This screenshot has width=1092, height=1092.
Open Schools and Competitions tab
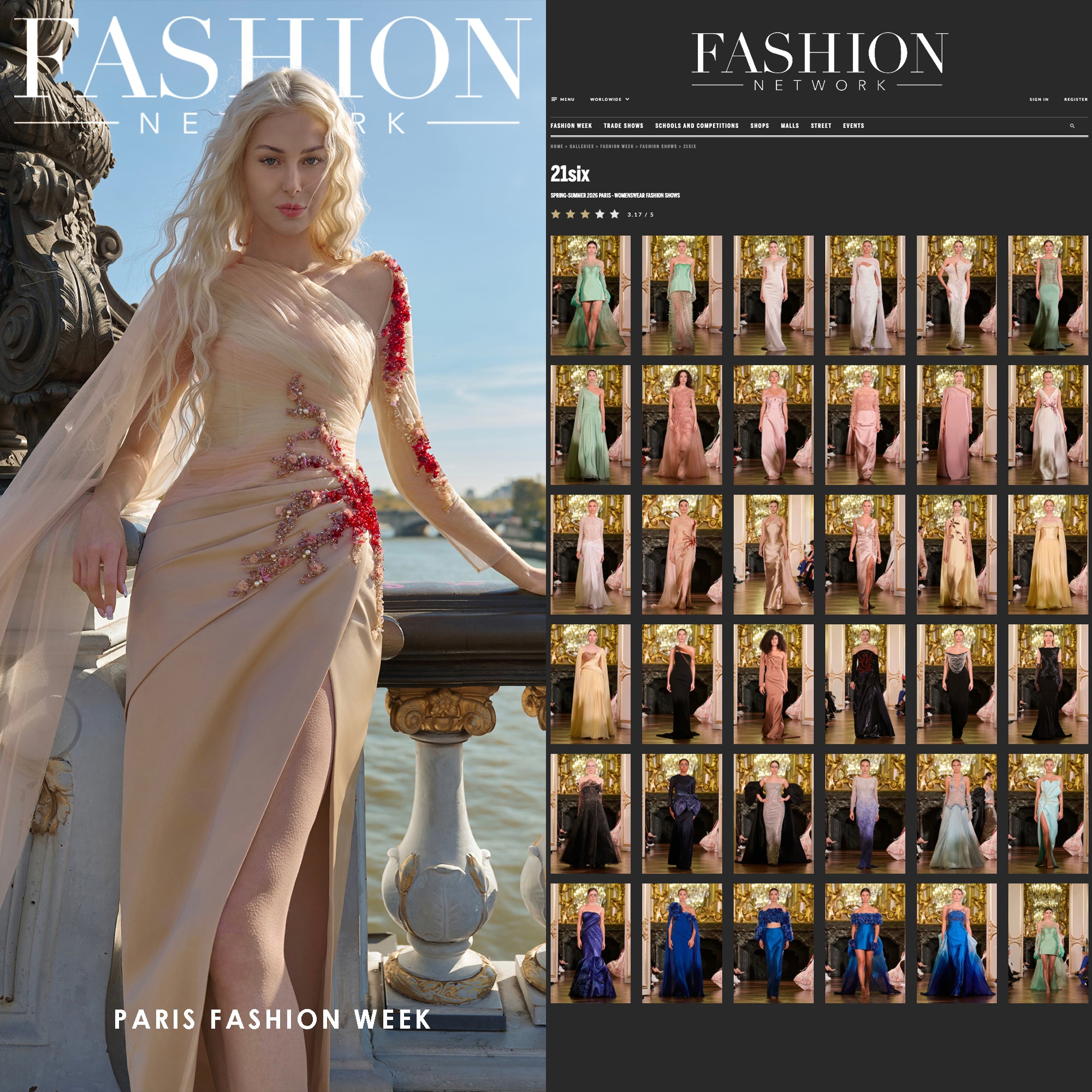point(696,126)
